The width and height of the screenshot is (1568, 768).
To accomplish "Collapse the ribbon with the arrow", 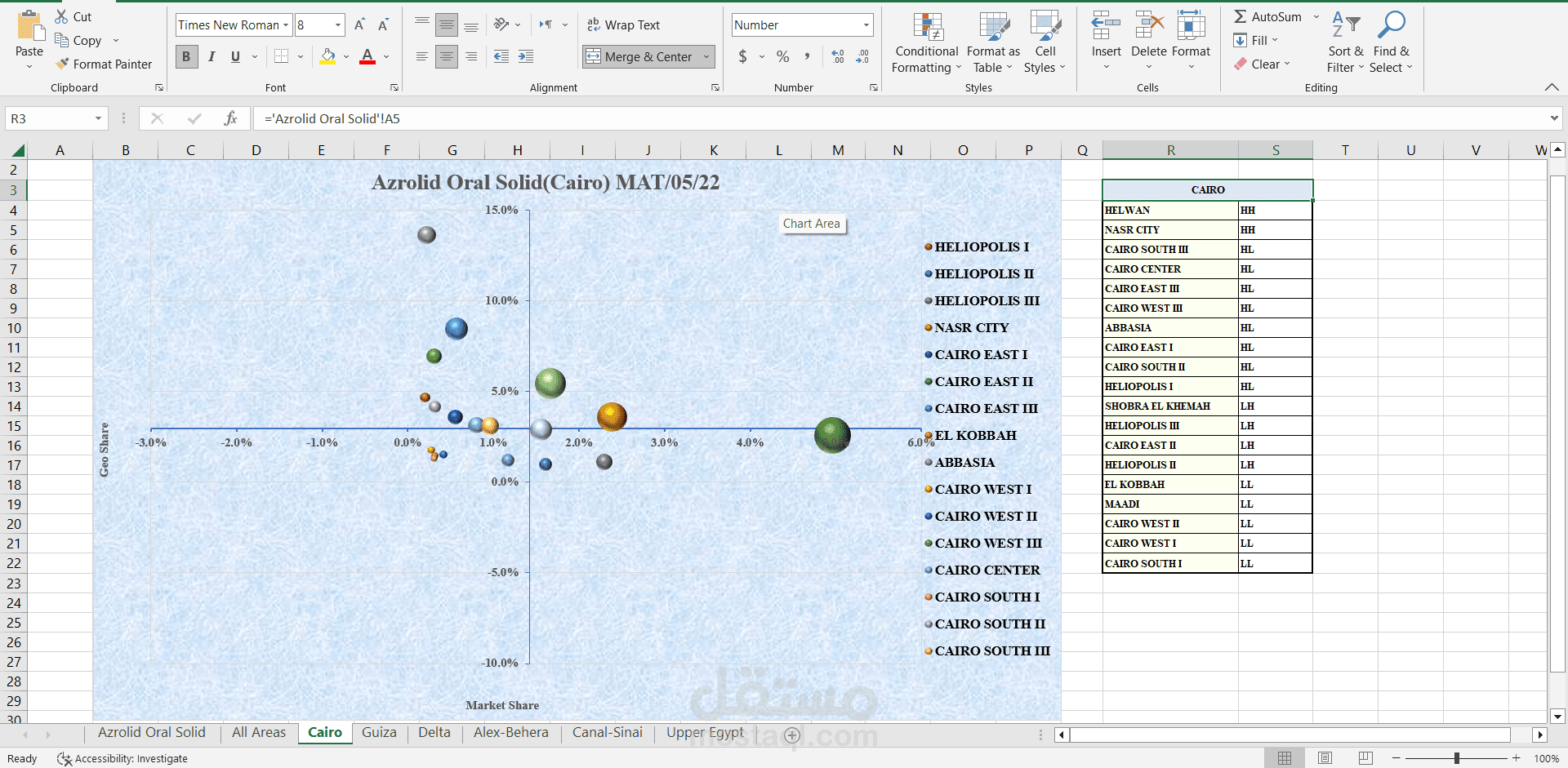I will pyautogui.click(x=1552, y=87).
